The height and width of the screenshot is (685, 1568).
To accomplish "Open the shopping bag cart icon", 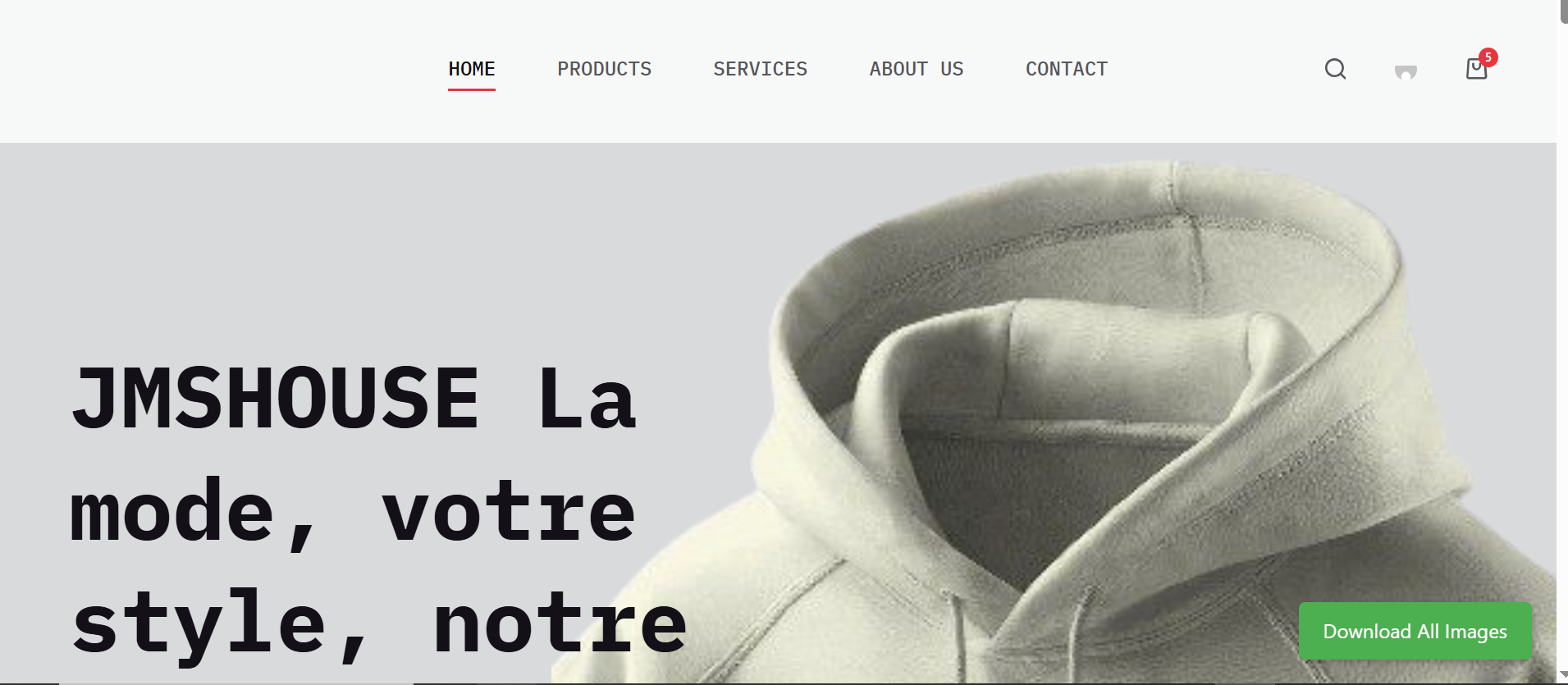I will tap(1476, 69).
